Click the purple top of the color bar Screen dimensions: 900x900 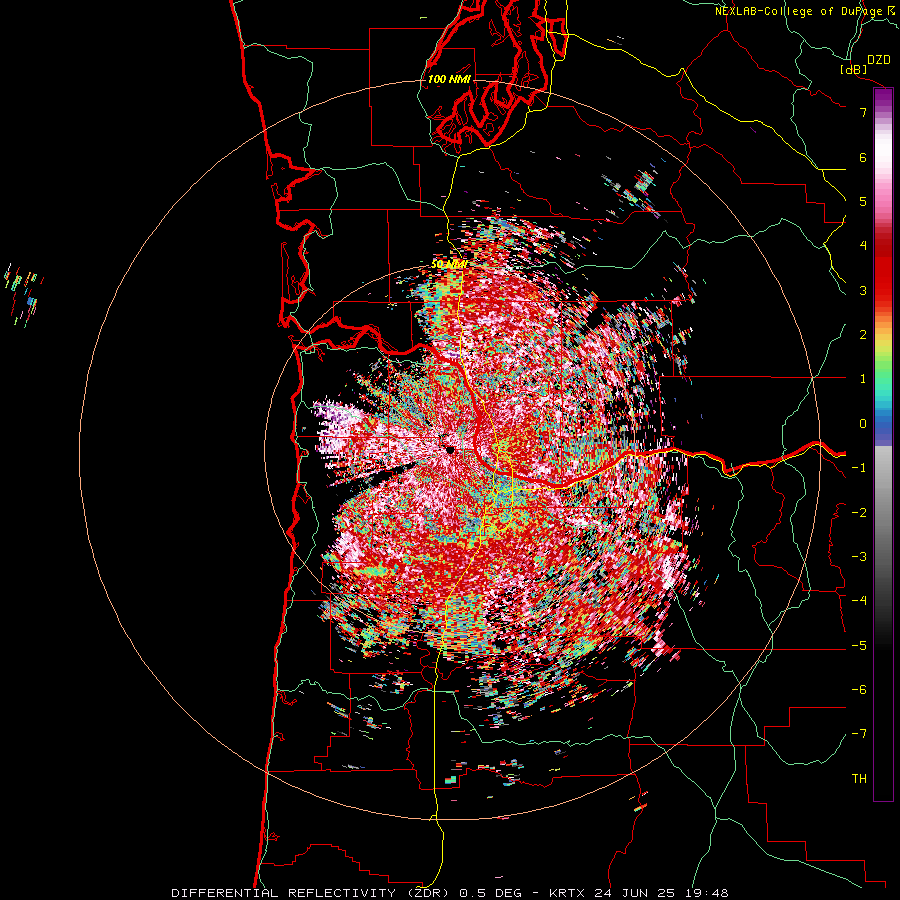tap(883, 99)
